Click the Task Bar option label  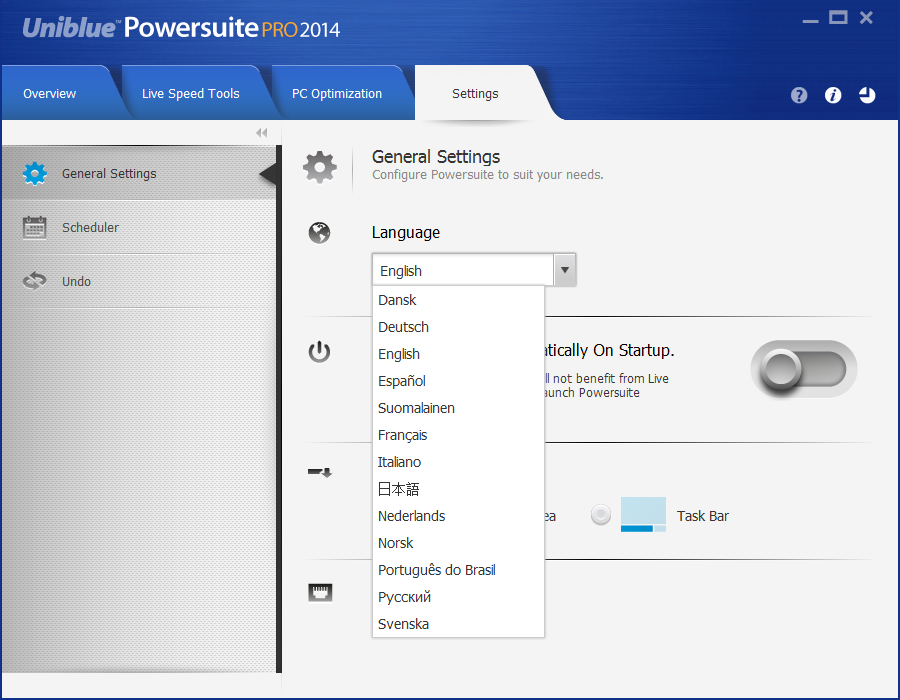click(x=703, y=516)
